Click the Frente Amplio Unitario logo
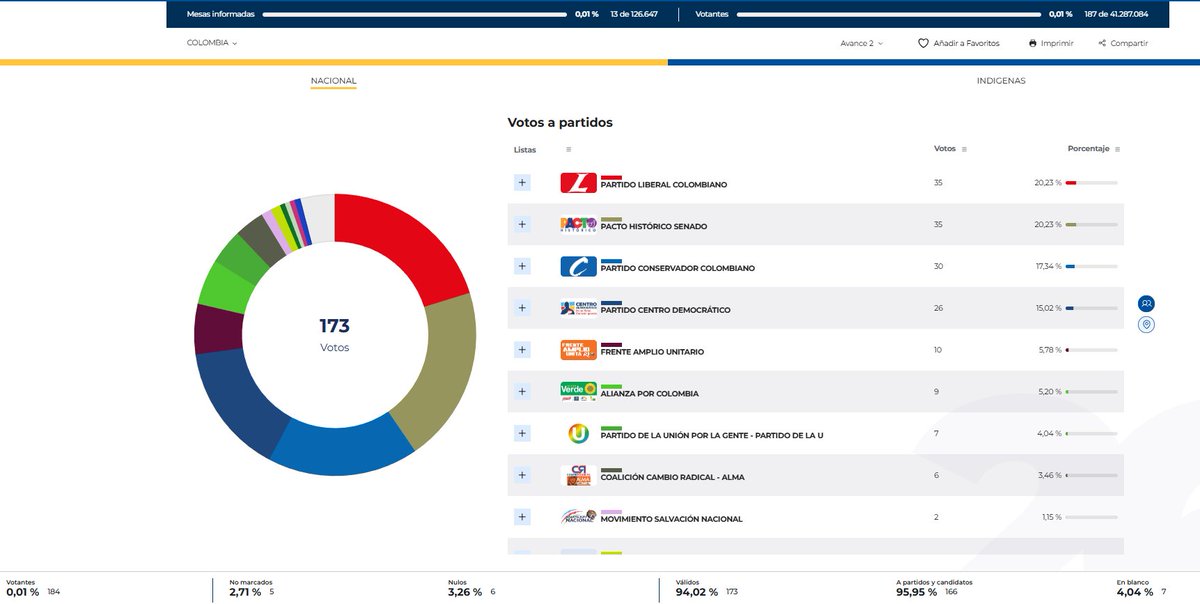This screenshot has width=1200, height=604. coord(578,350)
